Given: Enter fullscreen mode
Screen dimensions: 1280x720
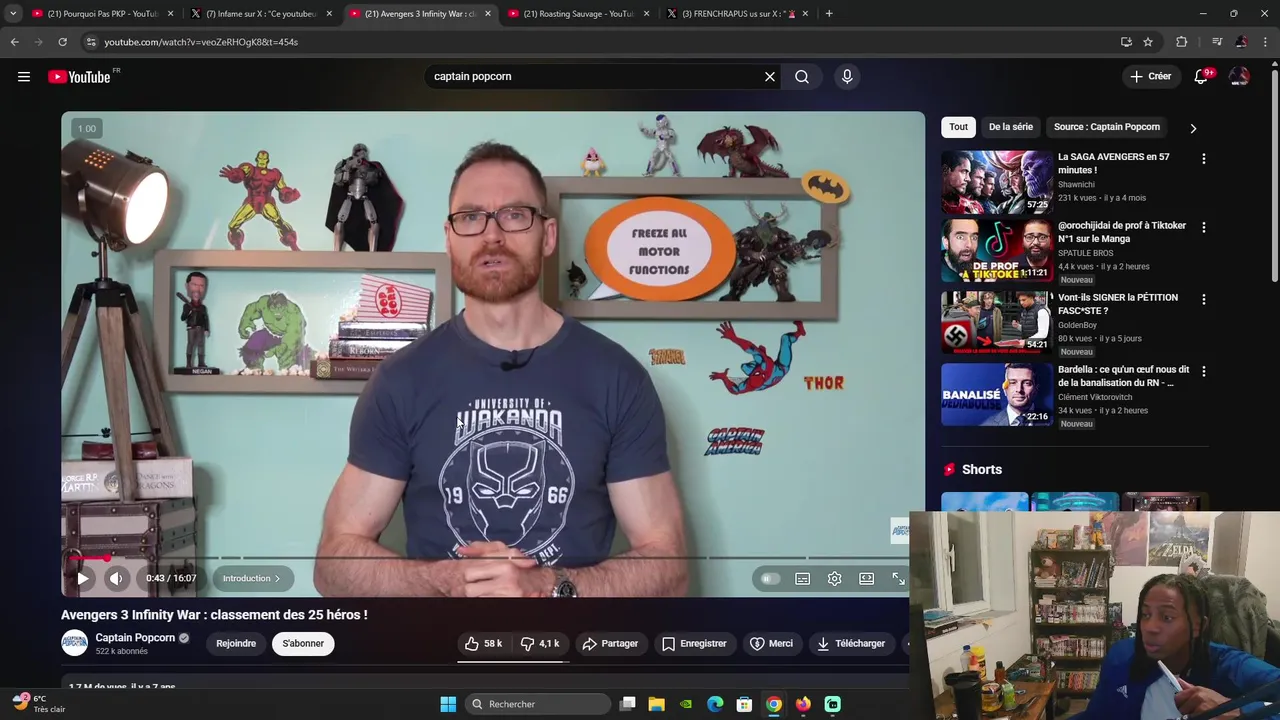Looking at the screenshot, I should (x=898, y=579).
